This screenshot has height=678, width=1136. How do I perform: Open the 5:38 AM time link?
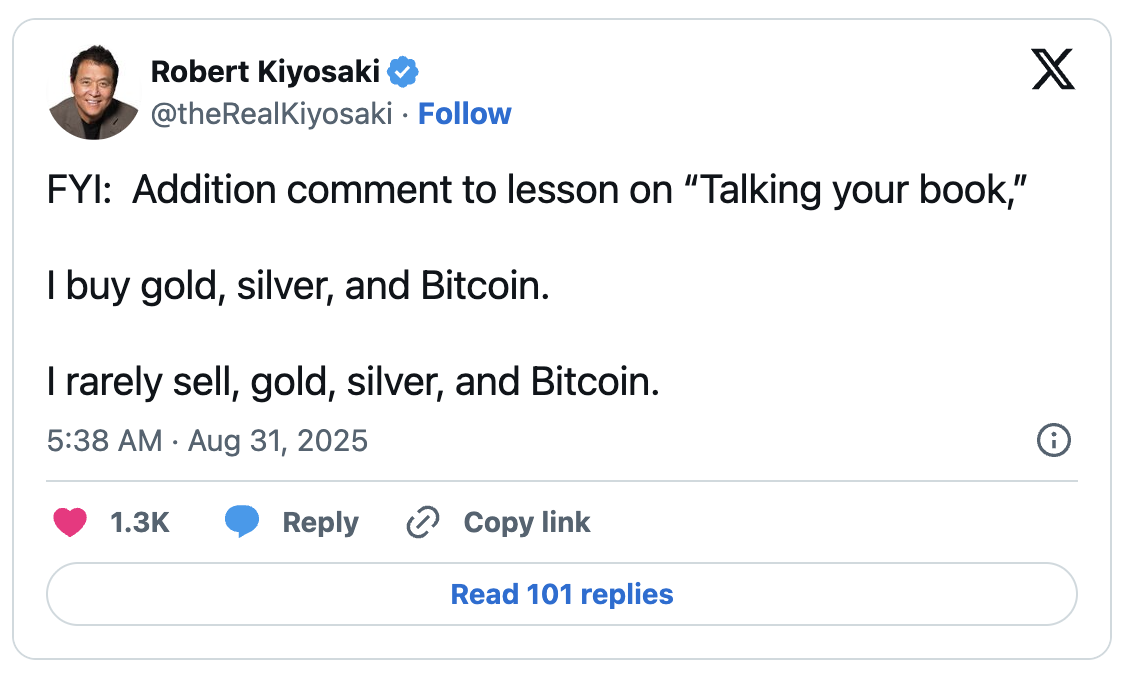(x=104, y=440)
